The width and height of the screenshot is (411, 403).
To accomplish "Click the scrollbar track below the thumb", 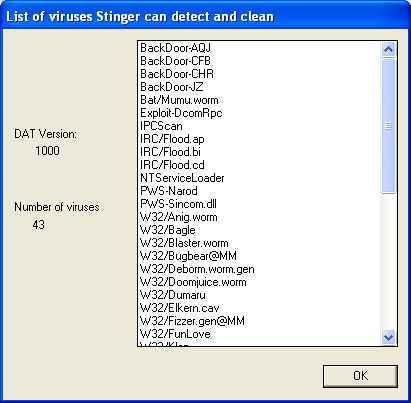I will coord(388,261).
